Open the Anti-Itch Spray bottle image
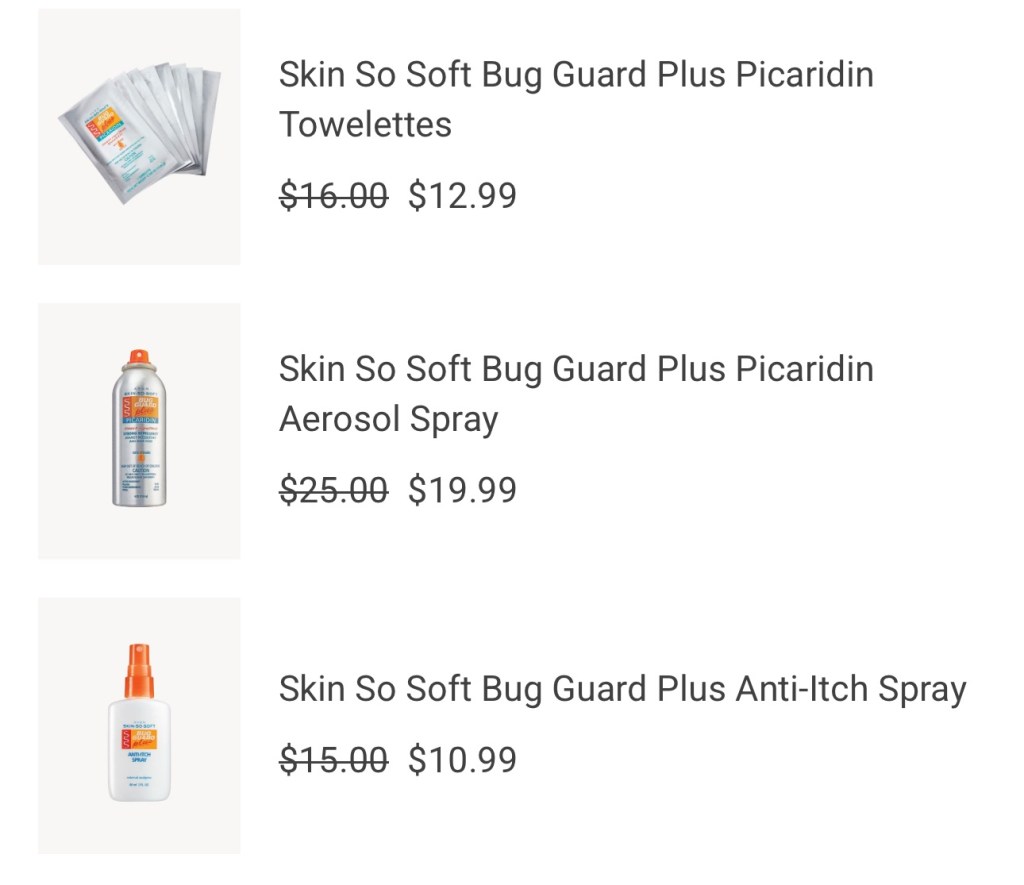The width and height of the screenshot is (1024, 885). pyautogui.click(x=139, y=725)
